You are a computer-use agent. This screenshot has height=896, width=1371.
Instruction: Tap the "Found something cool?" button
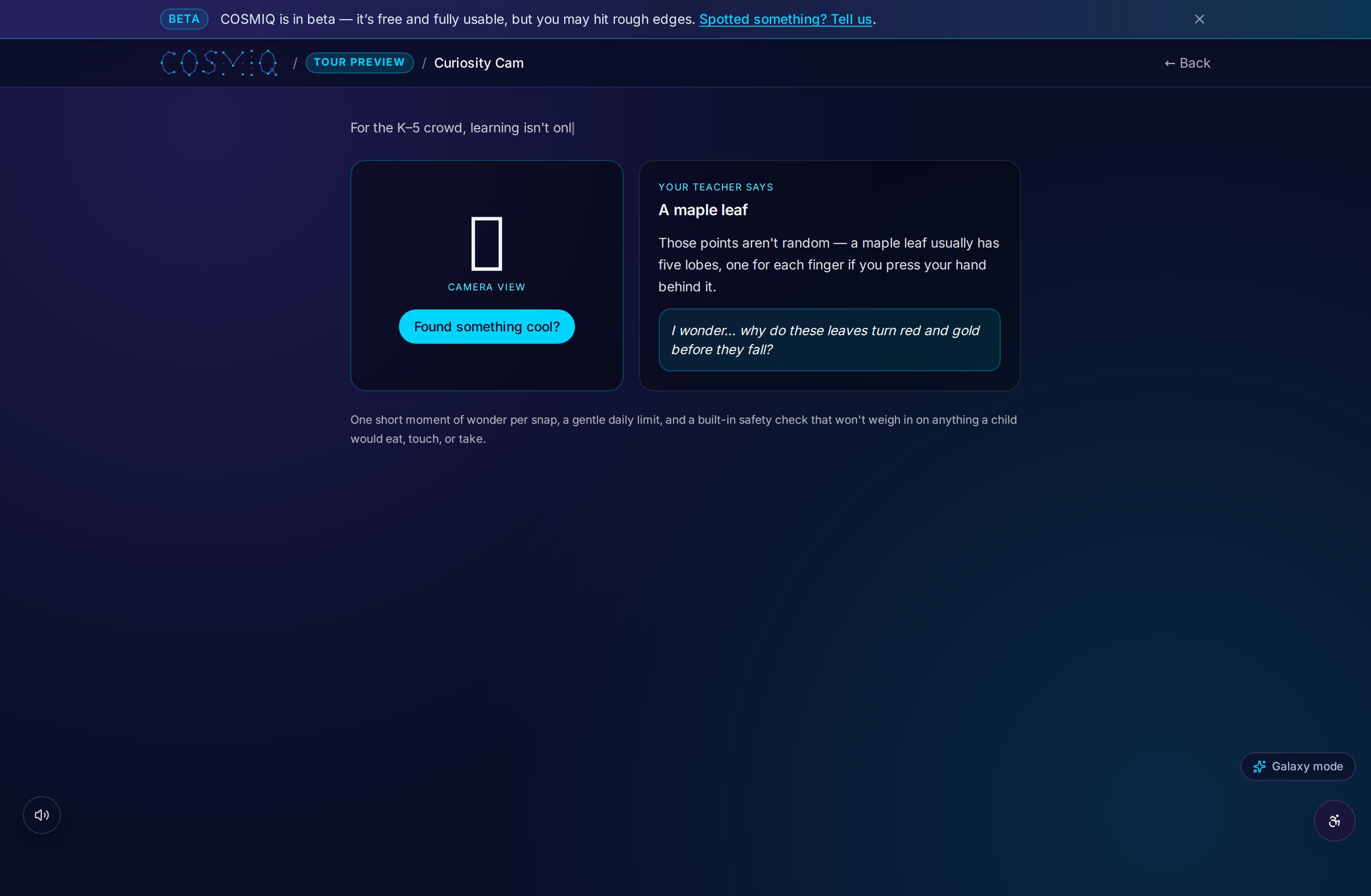coord(487,327)
